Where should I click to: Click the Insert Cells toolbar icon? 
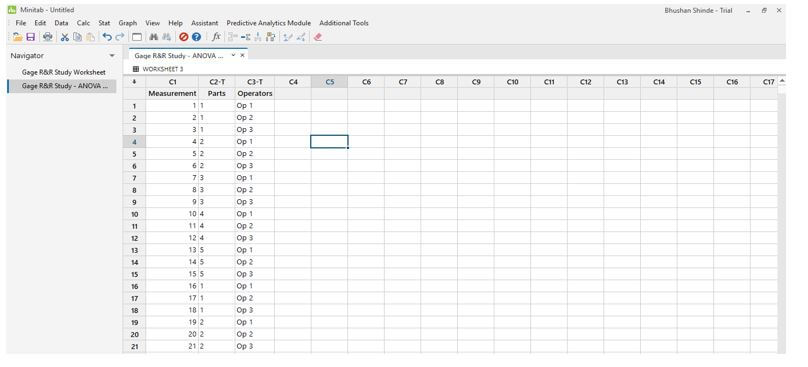click(x=233, y=37)
